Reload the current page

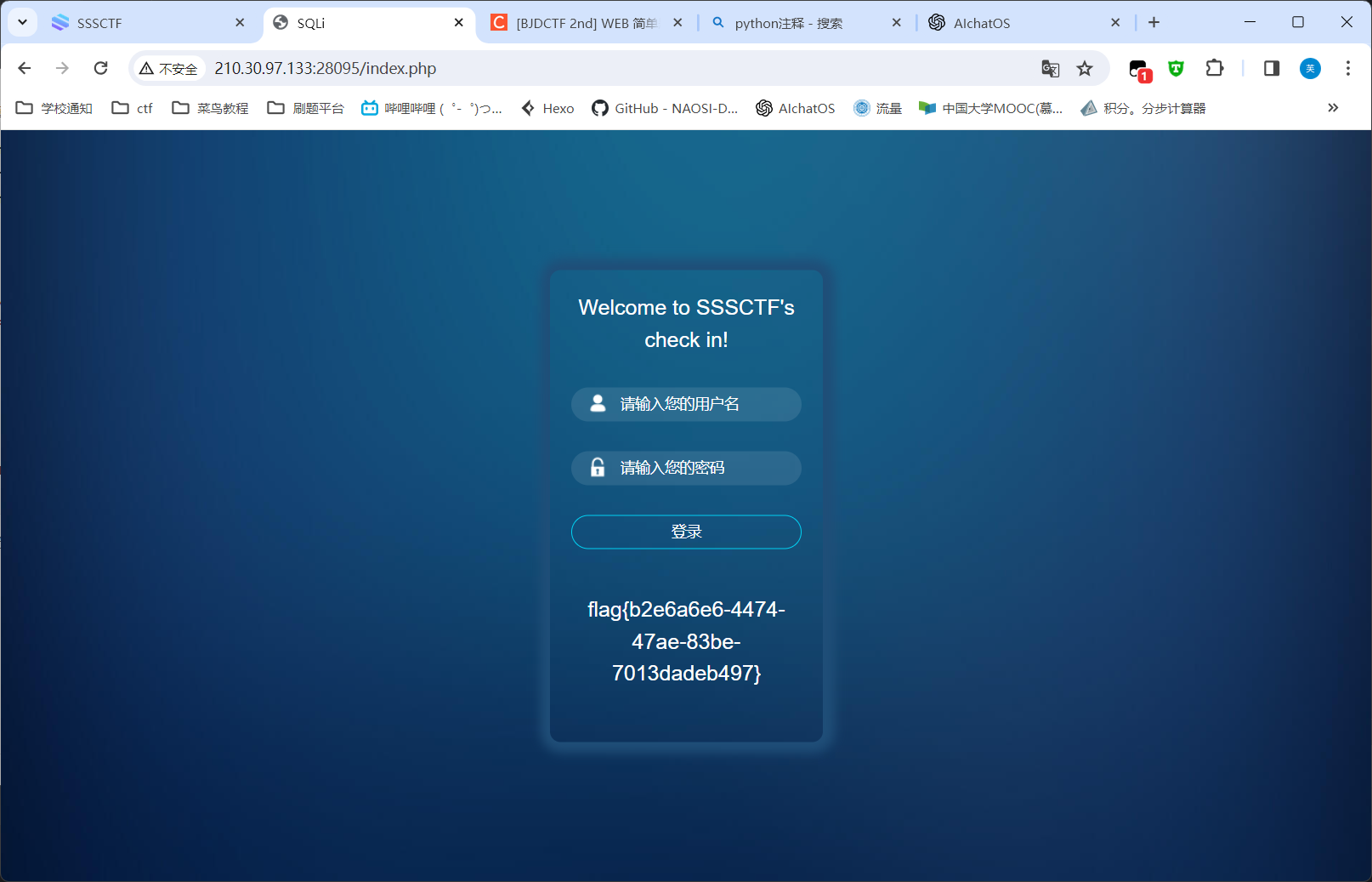coord(100,68)
